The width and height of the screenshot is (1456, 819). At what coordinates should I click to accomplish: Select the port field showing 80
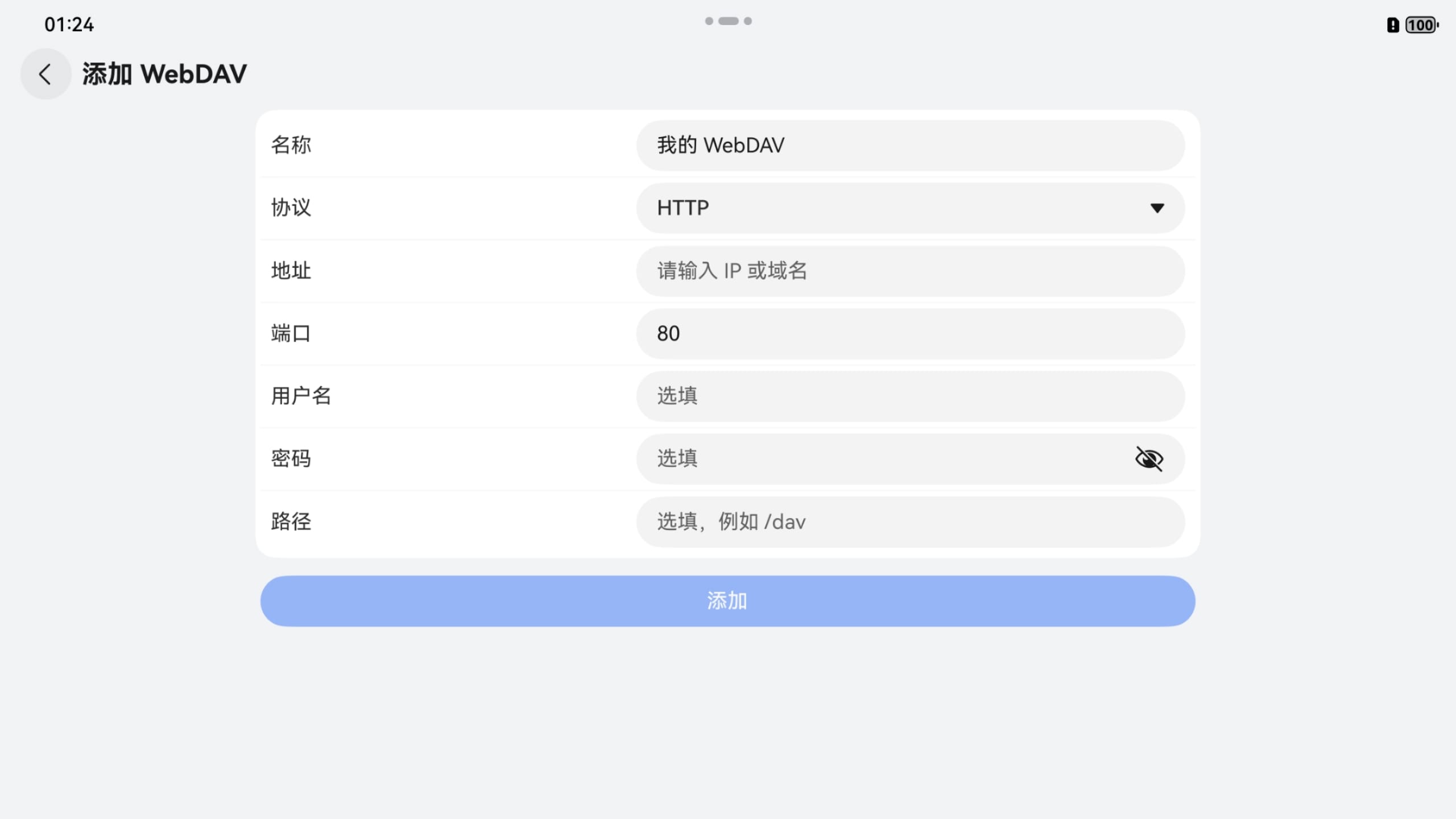tap(910, 333)
